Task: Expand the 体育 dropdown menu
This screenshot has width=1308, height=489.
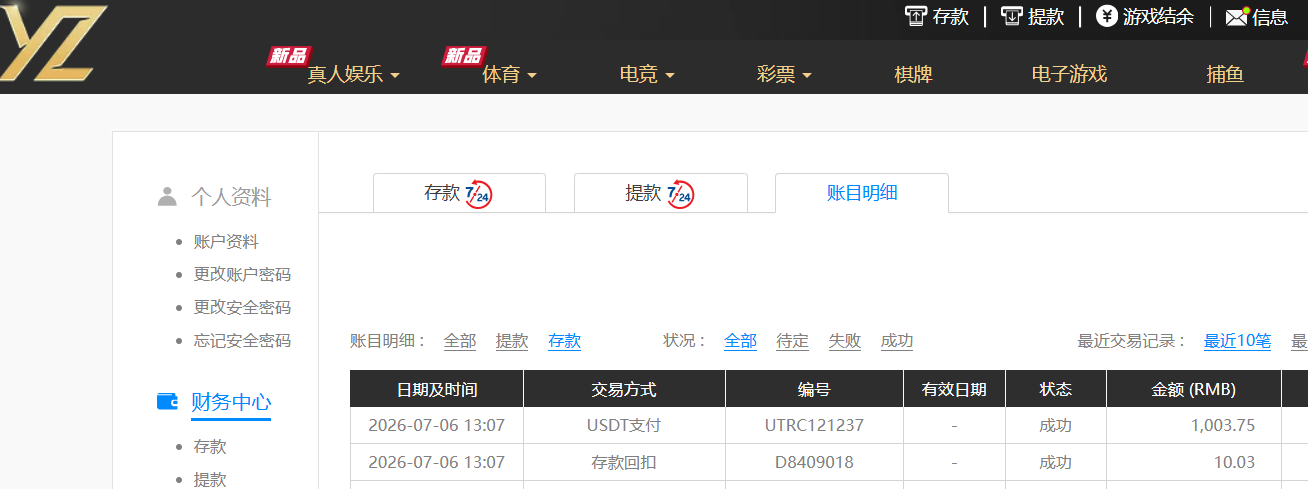Action: 509,74
